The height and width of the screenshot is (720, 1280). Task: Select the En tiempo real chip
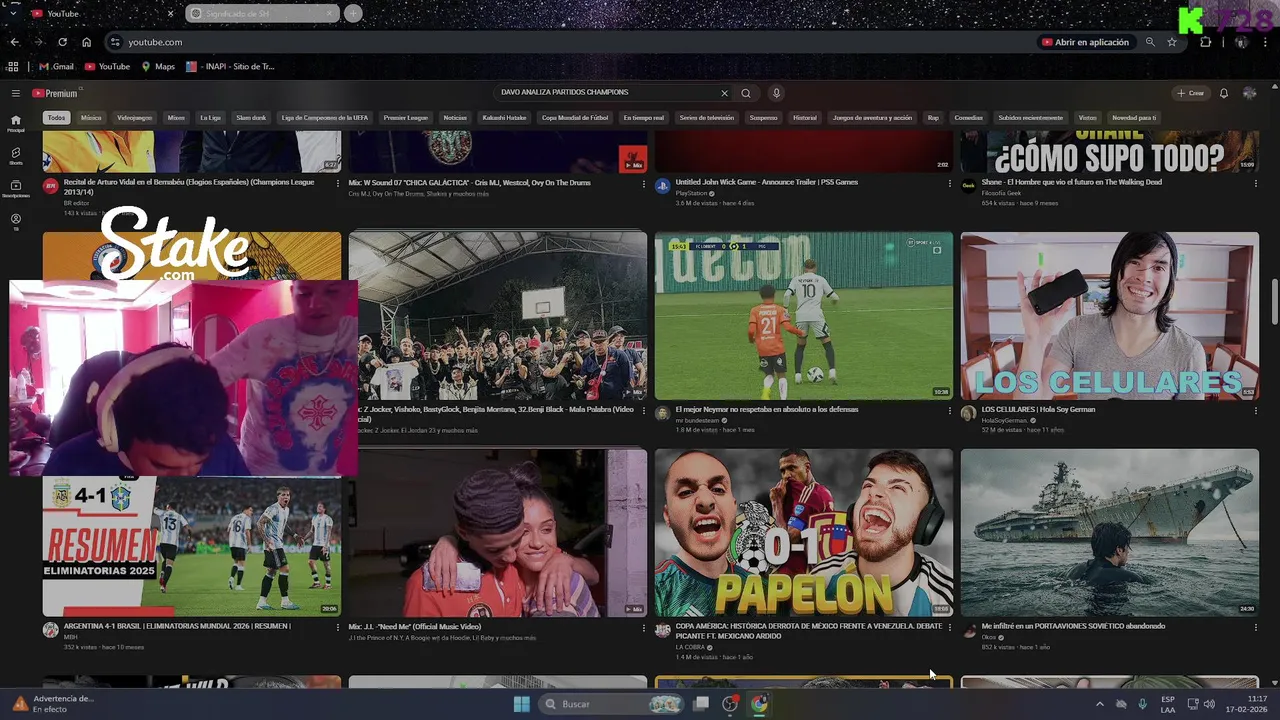tap(643, 118)
